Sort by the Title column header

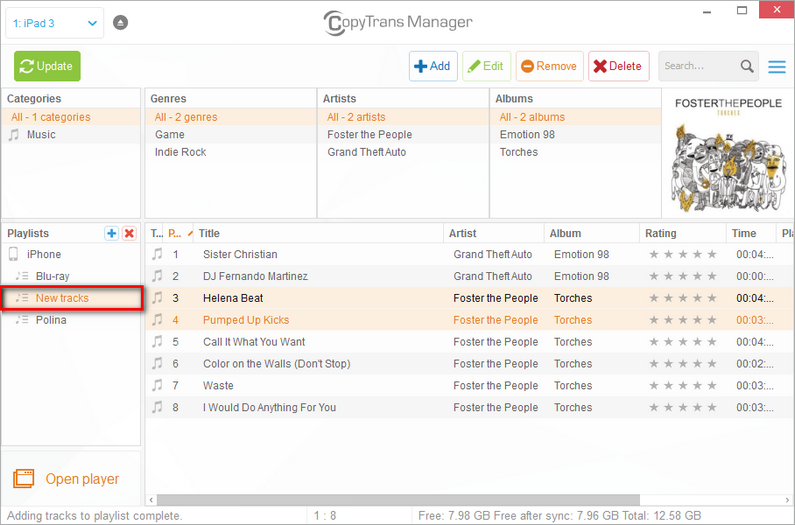(x=318, y=233)
